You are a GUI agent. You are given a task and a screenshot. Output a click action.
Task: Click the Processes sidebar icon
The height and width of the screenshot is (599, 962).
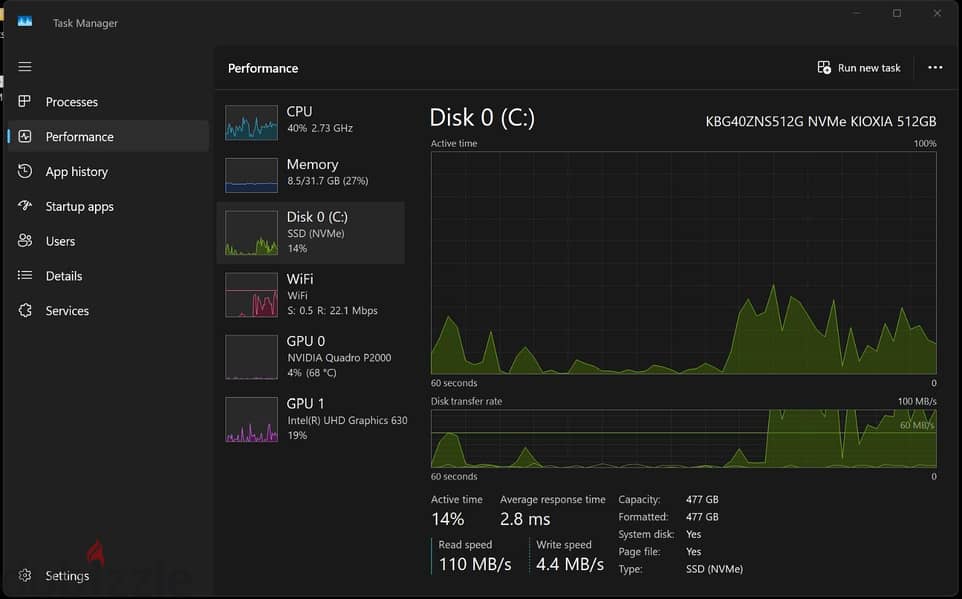25,101
